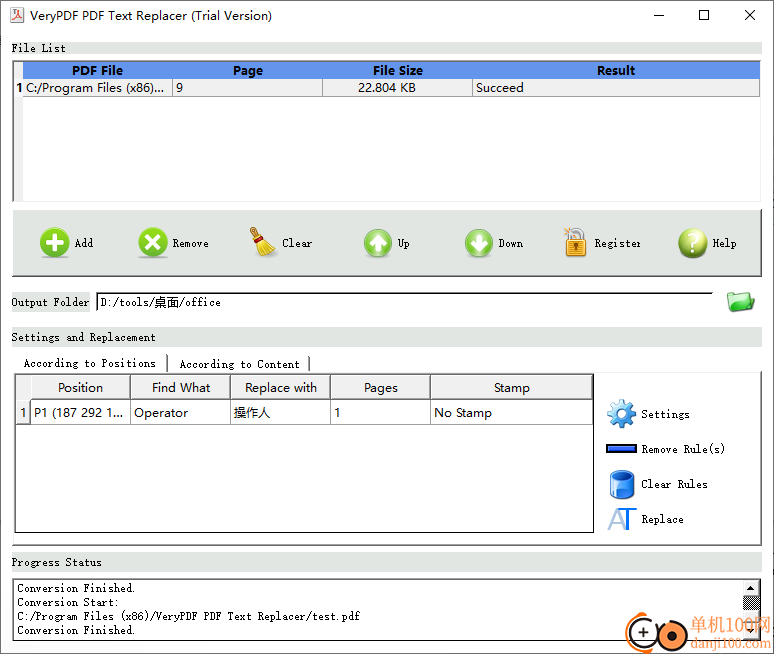Click the Replace with column header

tap(280, 387)
